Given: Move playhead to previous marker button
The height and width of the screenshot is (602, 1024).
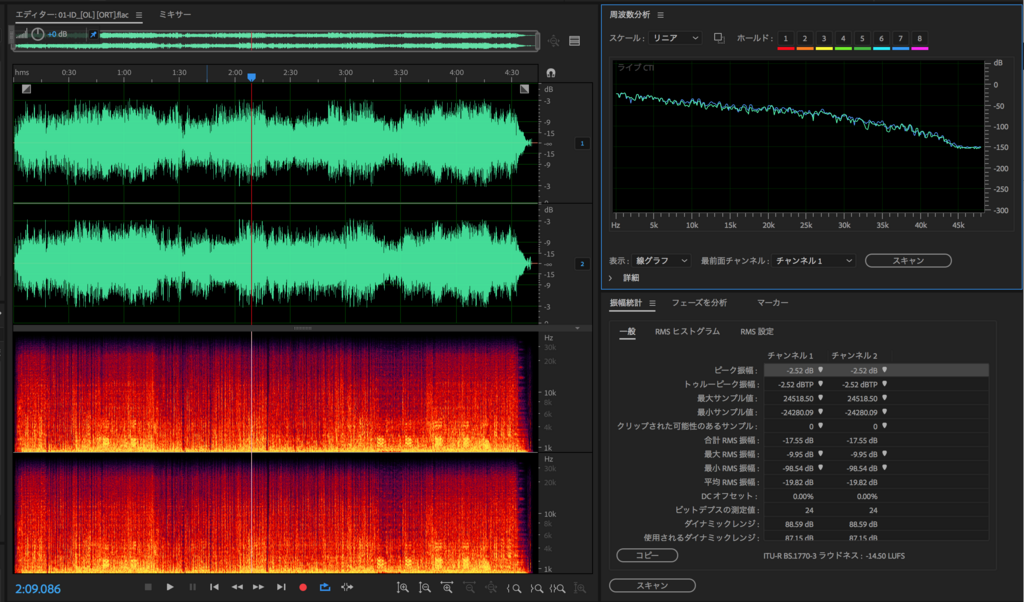Looking at the screenshot, I should 214,587.
